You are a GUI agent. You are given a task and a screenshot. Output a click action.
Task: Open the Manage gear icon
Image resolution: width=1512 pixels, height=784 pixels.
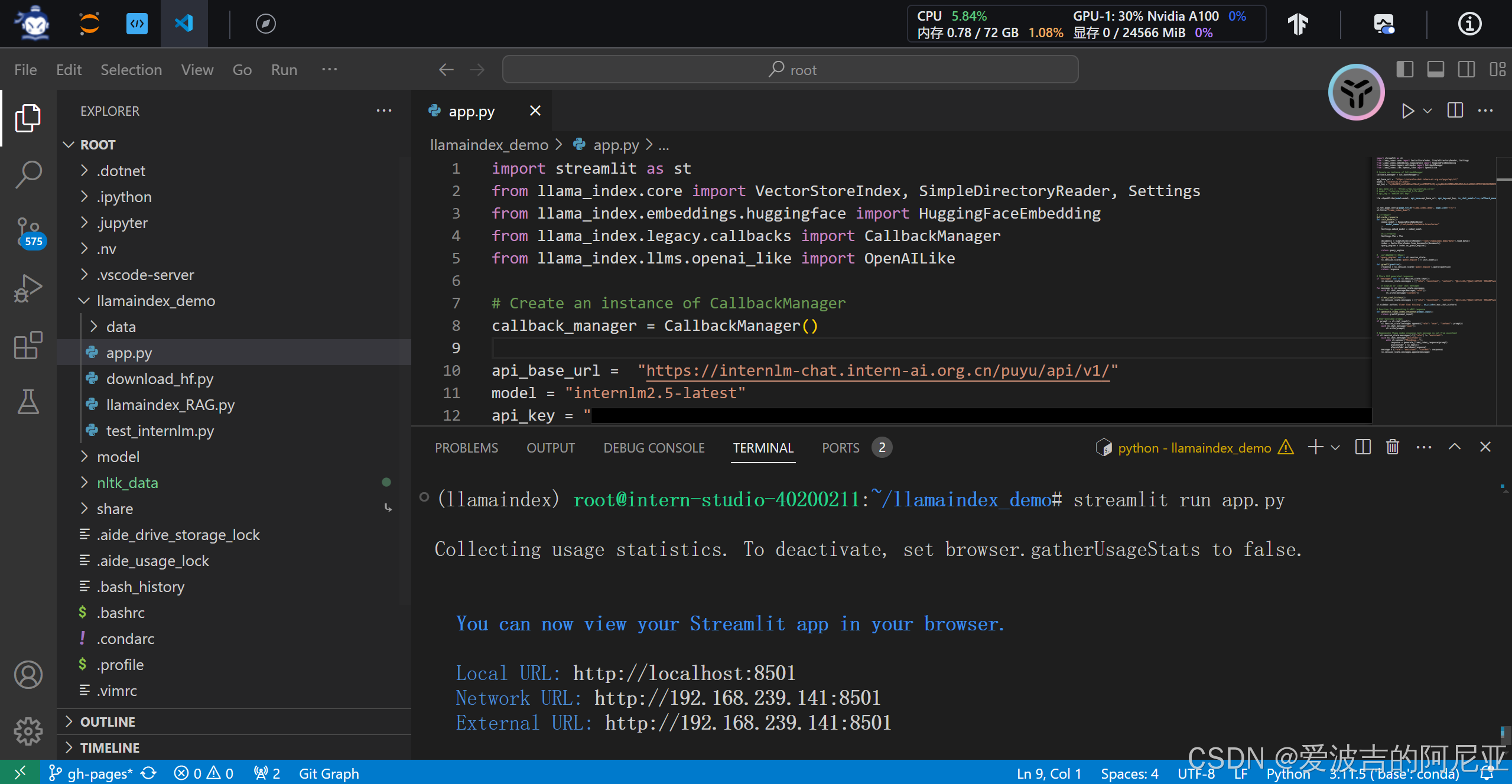pyautogui.click(x=28, y=731)
